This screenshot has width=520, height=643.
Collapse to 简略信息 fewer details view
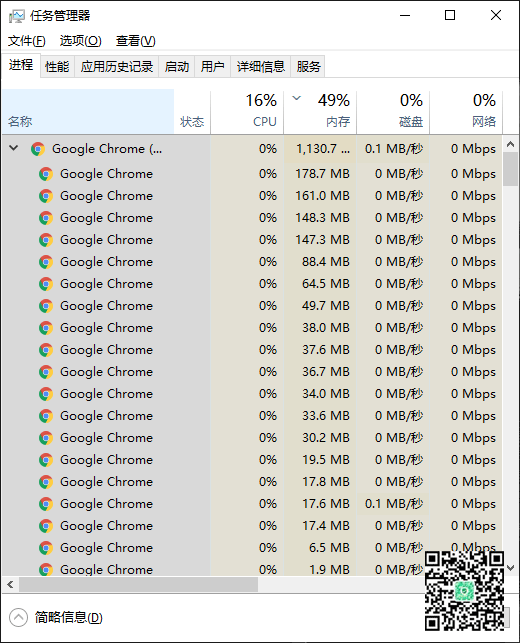coord(56,618)
